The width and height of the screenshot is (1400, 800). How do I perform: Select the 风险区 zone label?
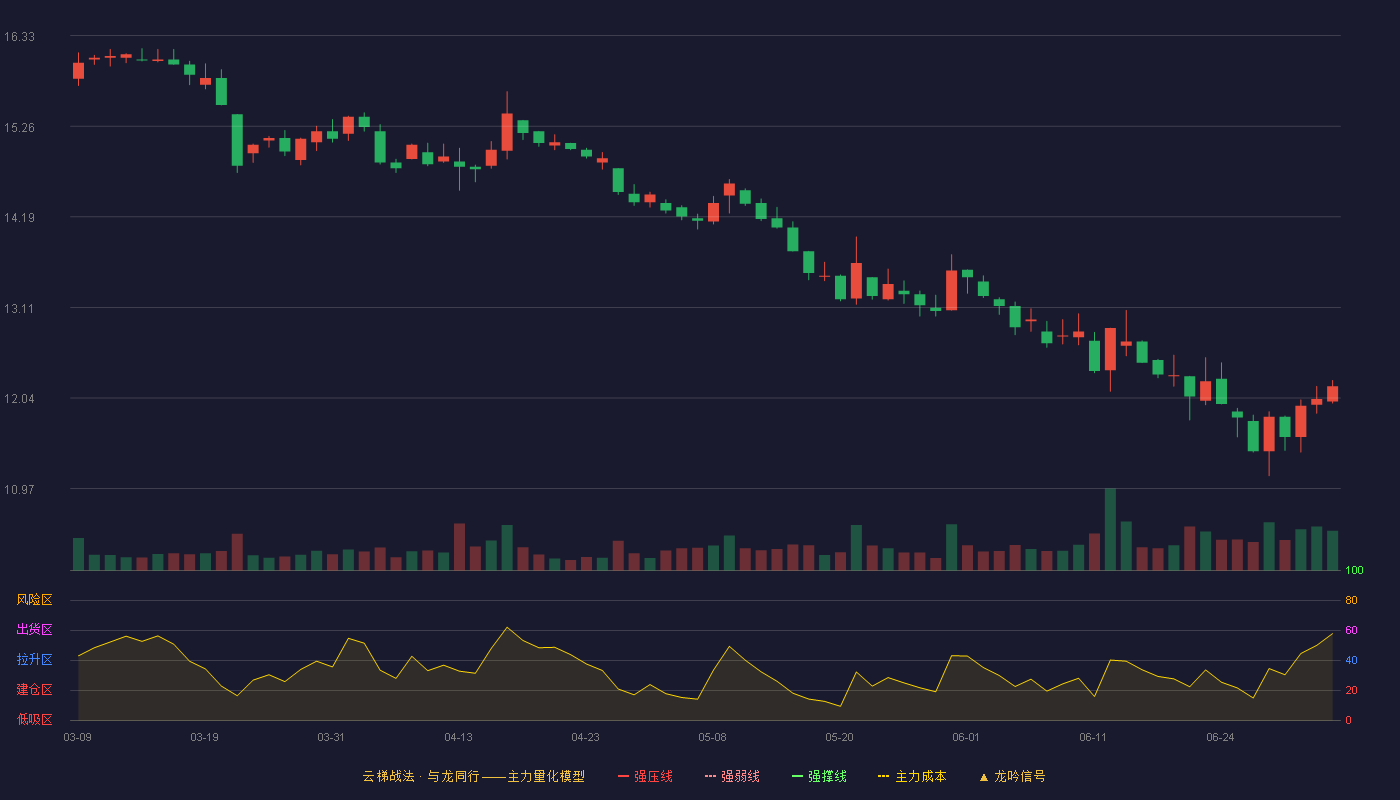point(34,600)
